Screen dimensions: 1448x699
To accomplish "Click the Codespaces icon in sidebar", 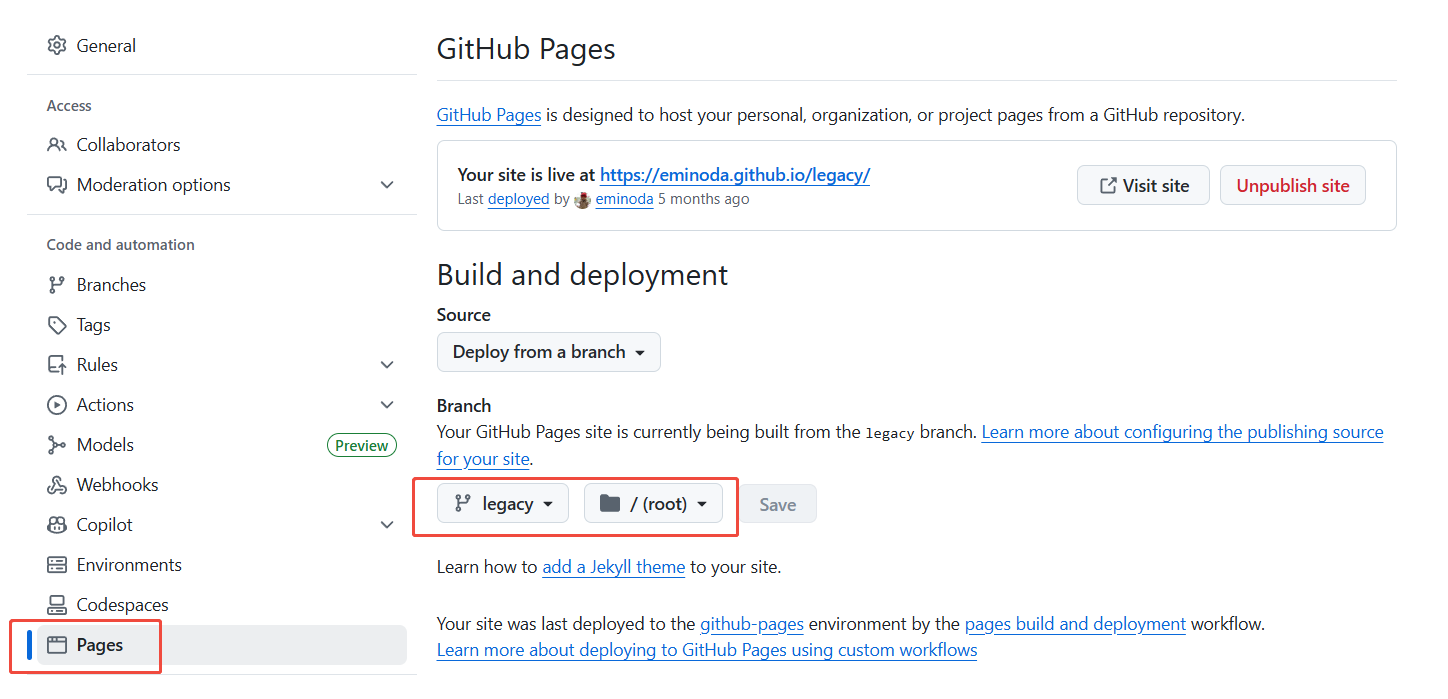I will tap(57, 605).
